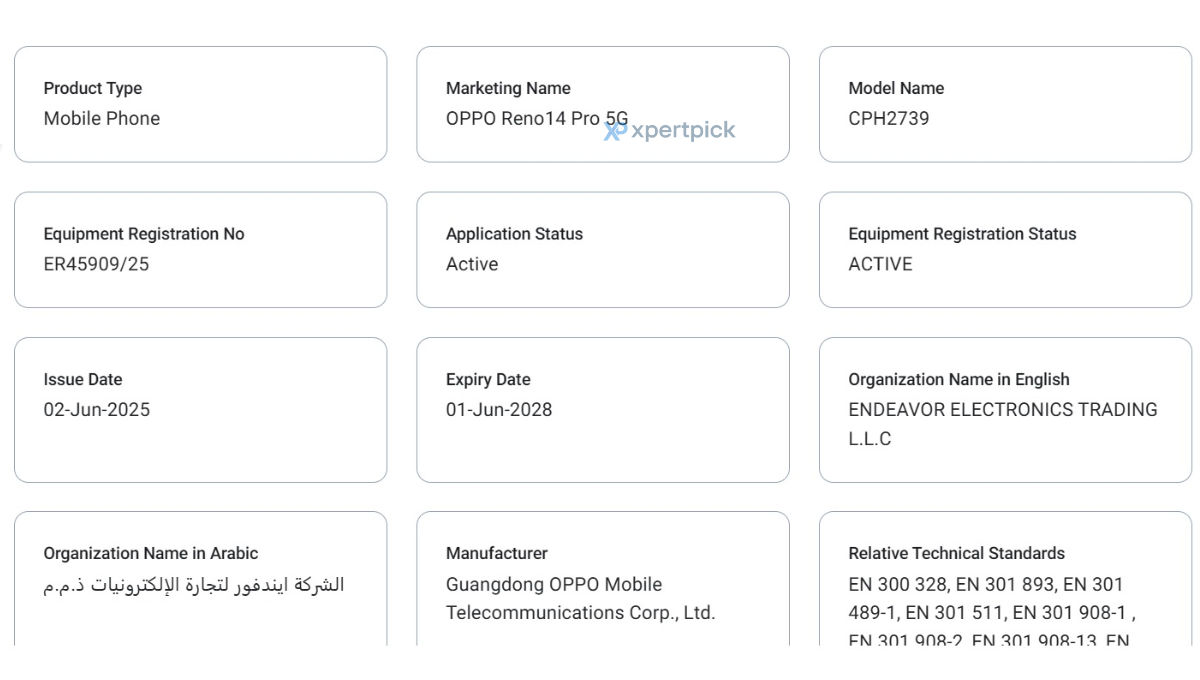1200x680 pixels.
Task: Select the Organization Name in English label
Action: pyautogui.click(x=959, y=379)
